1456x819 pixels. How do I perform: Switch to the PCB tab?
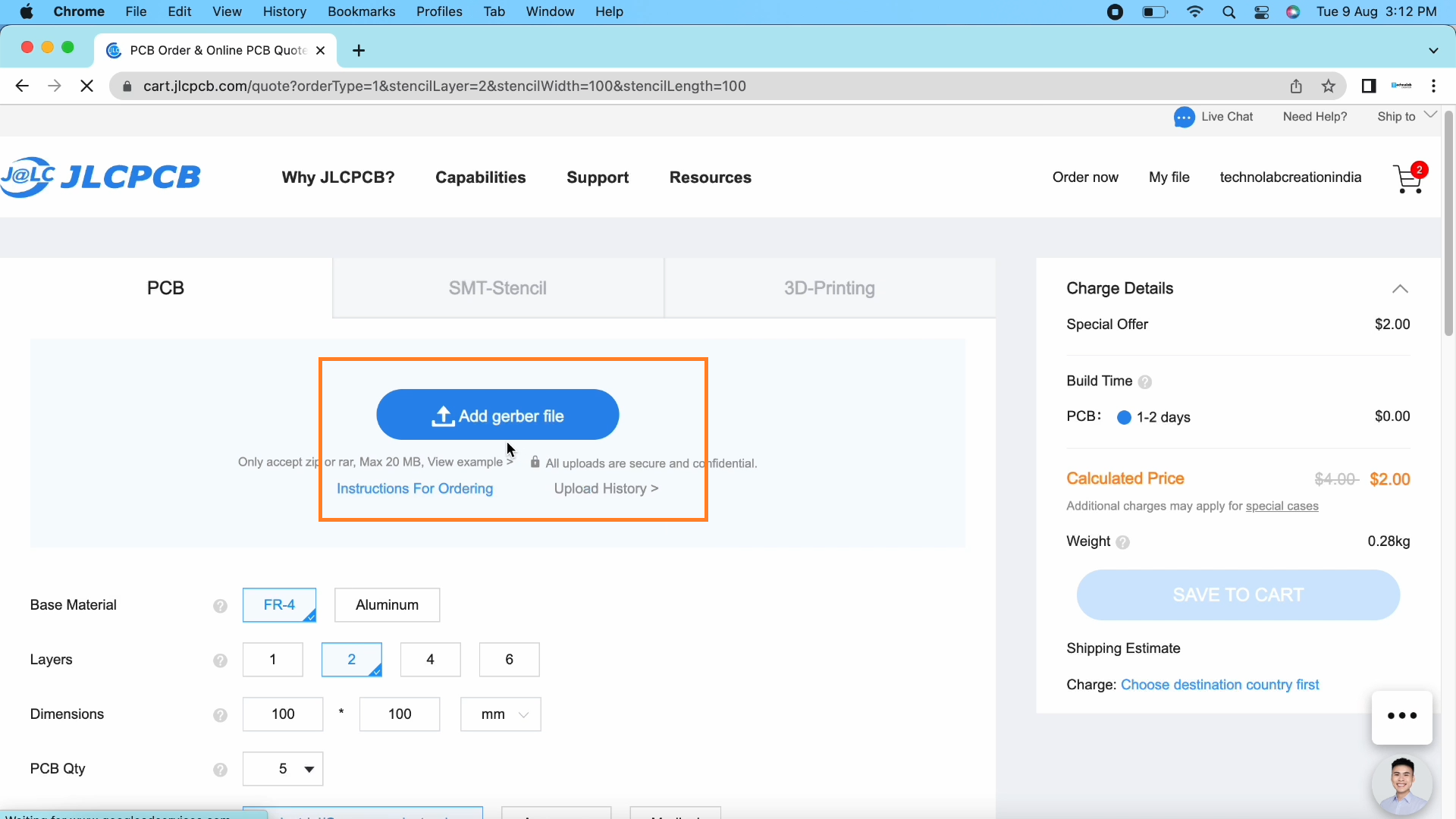pos(166,288)
